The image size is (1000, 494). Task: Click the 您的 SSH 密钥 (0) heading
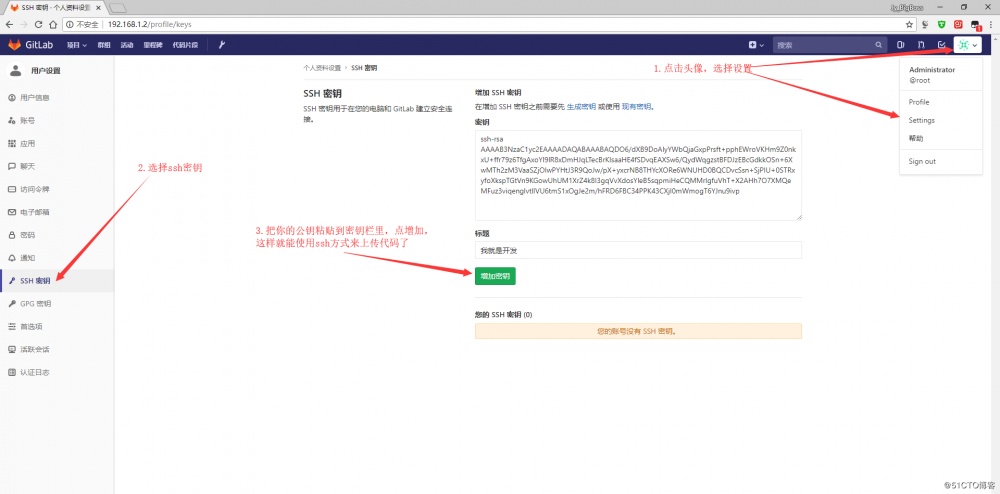[x=504, y=315]
